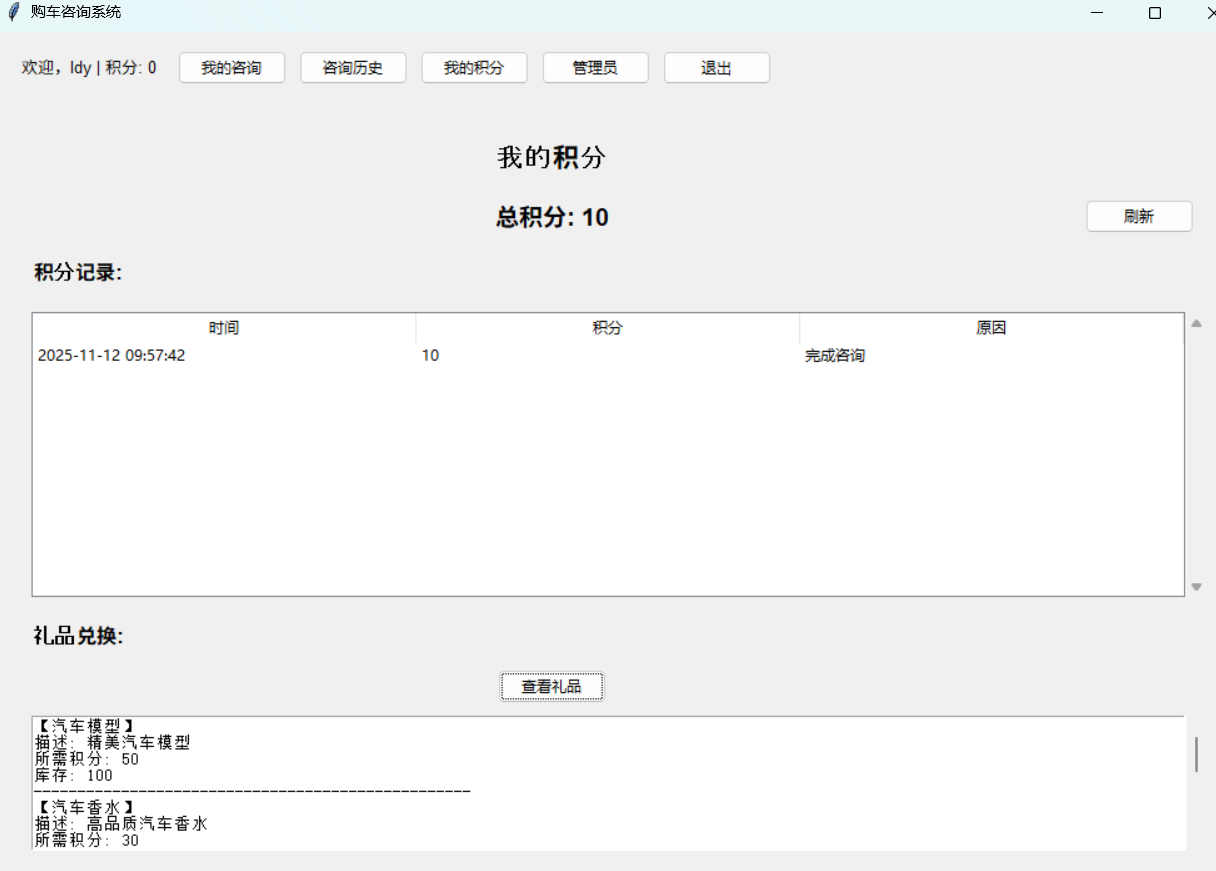Click the 【汽车香水】 gift title text
1216x871 pixels.
pyautogui.click(x=84, y=807)
